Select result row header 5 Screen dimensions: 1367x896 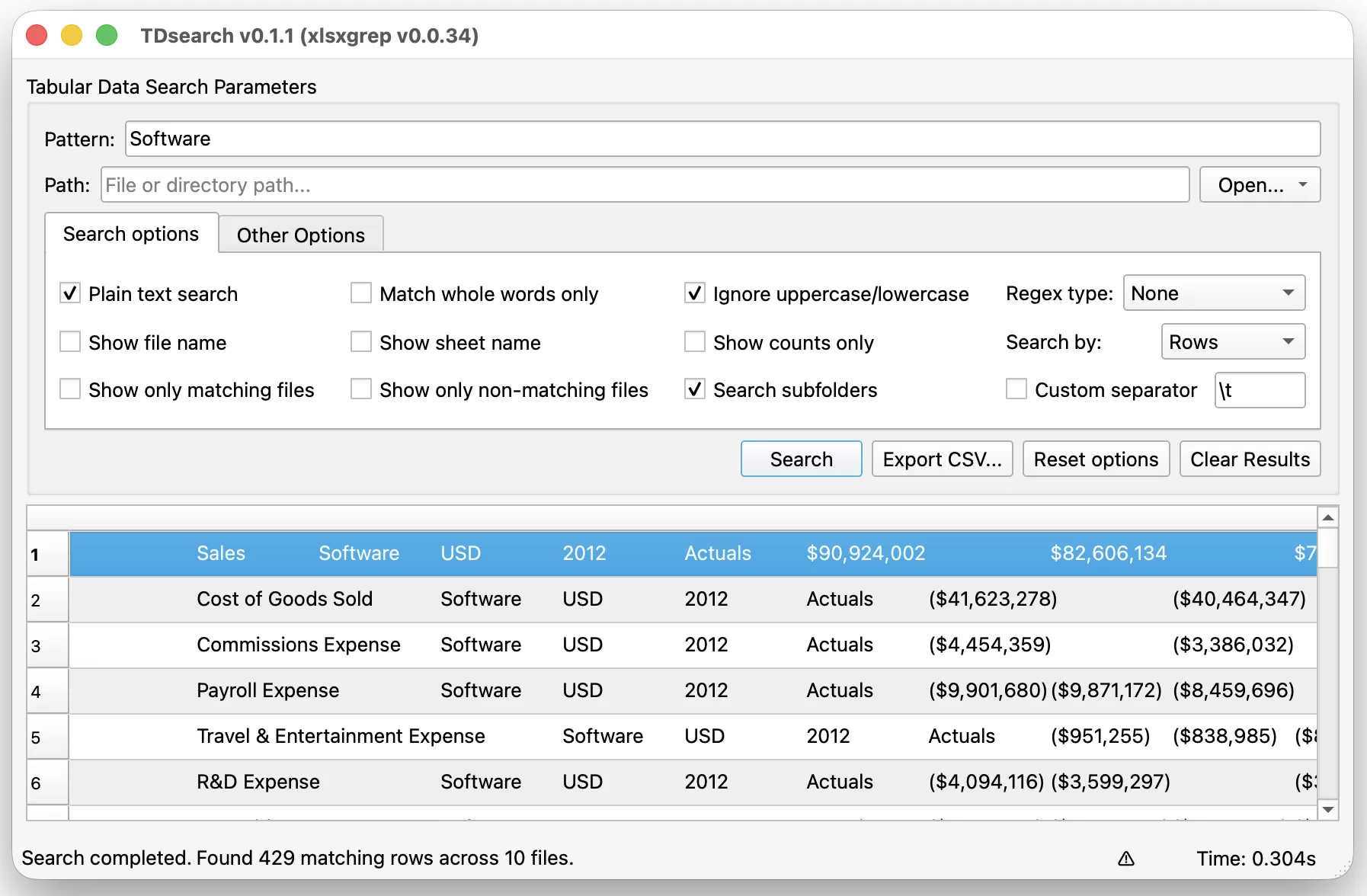coord(48,737)
